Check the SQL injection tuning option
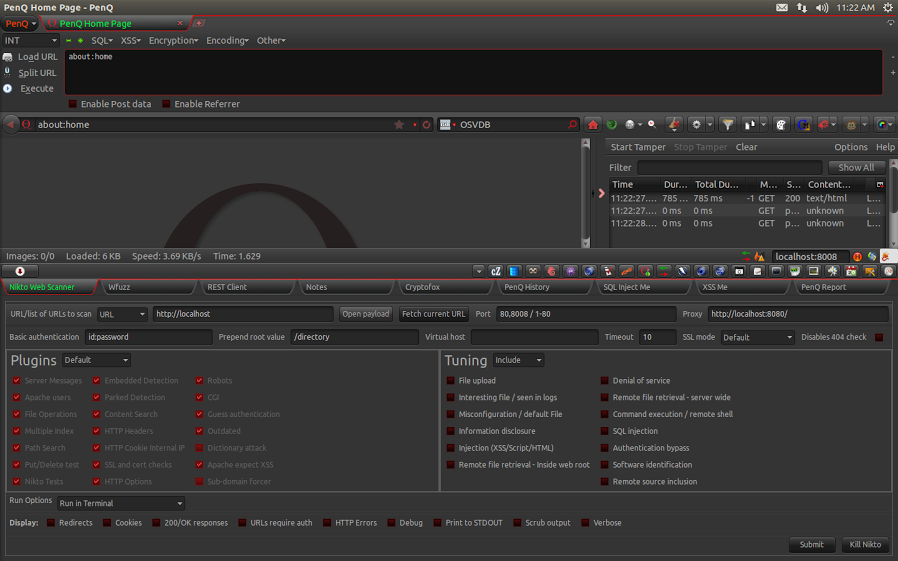 pyautogui.click(x=604, y=431)
